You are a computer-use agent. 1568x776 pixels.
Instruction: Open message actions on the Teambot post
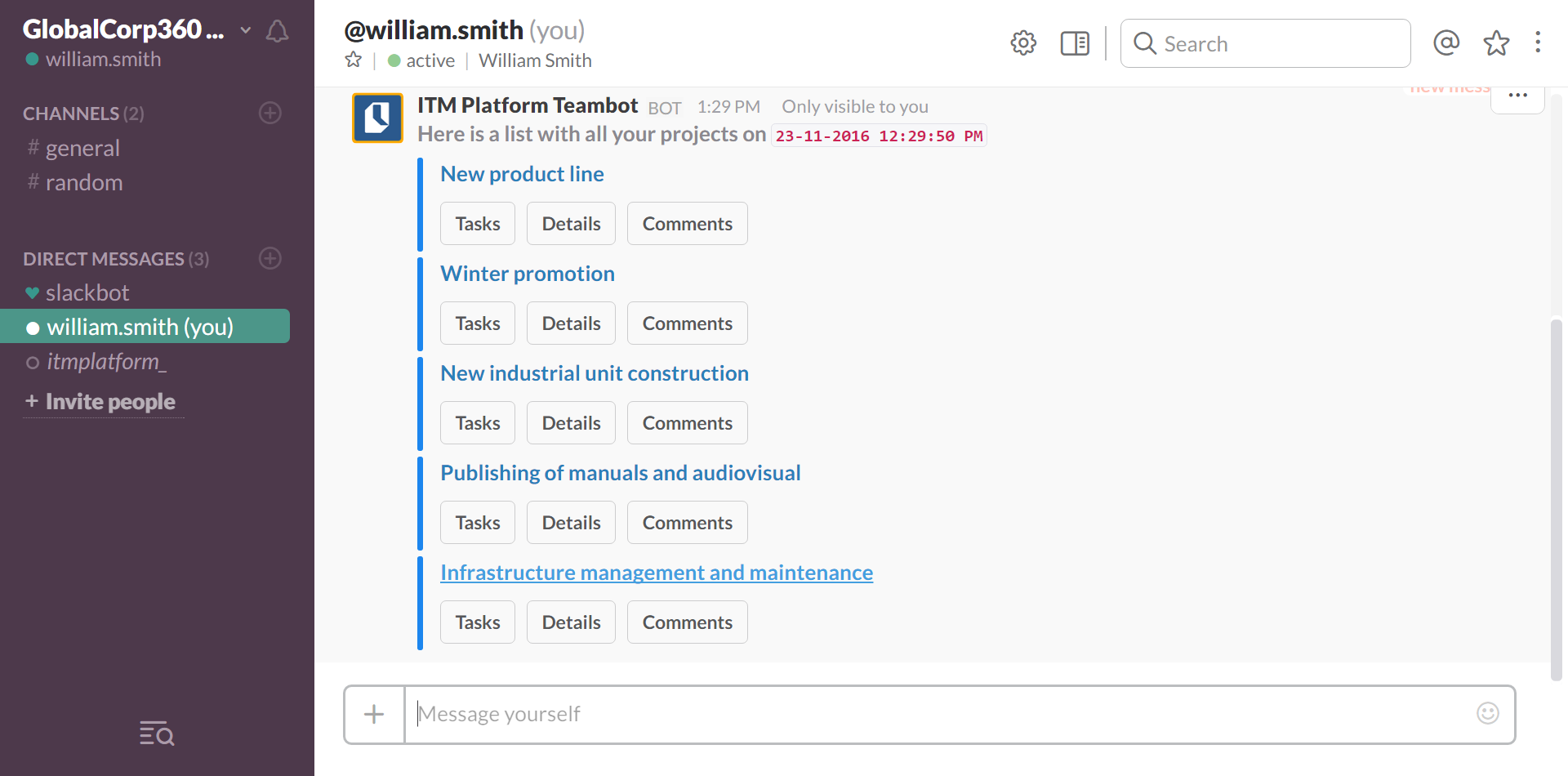pos(1517,95)
